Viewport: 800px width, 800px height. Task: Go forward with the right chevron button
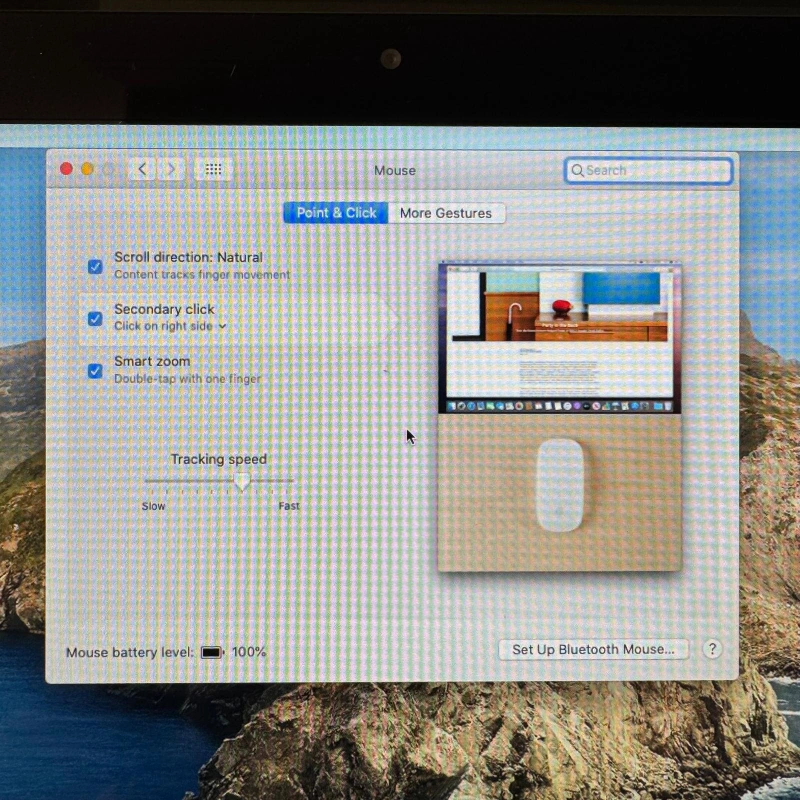[x=171, y=169]
